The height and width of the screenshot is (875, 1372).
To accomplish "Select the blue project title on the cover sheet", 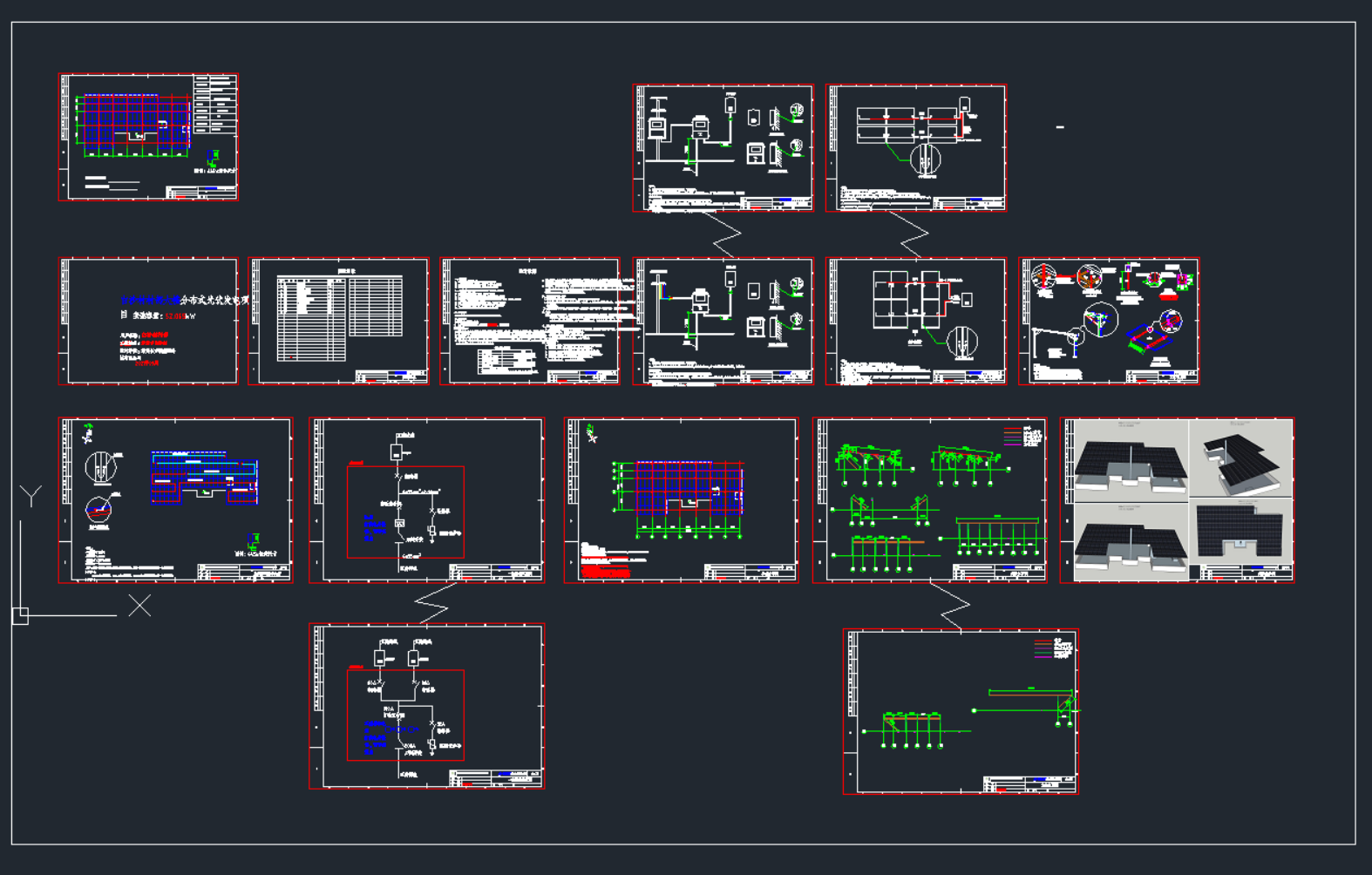I will 150,300.
